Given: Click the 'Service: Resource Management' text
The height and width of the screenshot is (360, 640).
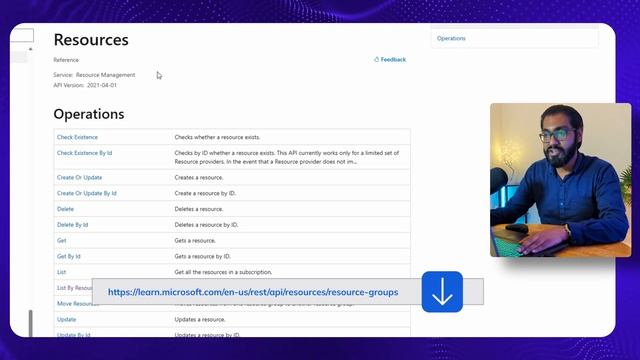Looking at the screenshot, I should [94, 75].
